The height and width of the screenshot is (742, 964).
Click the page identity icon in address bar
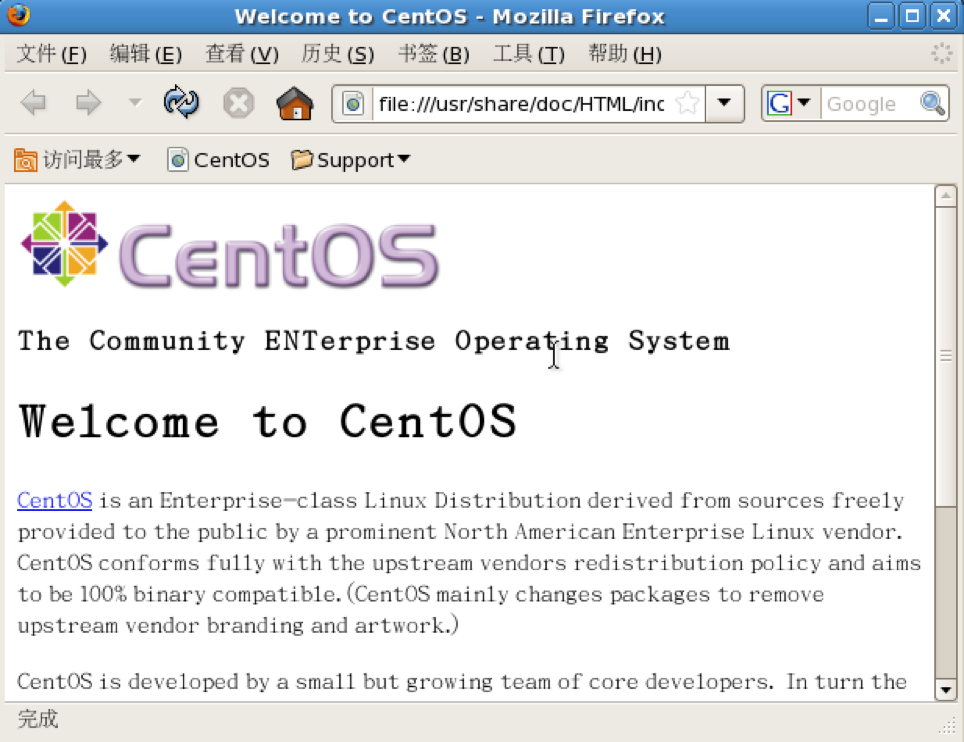[x=353, y=104]
